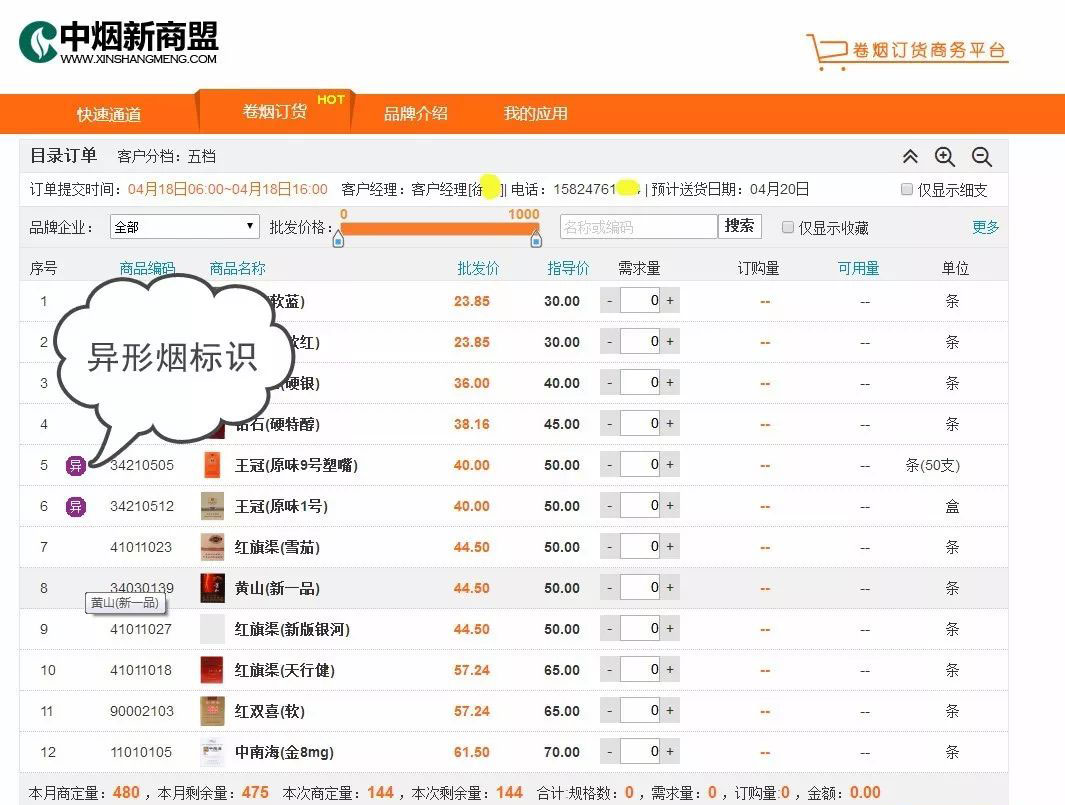Viewport: 1065px width, 805px height.
Task: Click product name 中南海(金8mg)
Action: click(x=284, y=752)
